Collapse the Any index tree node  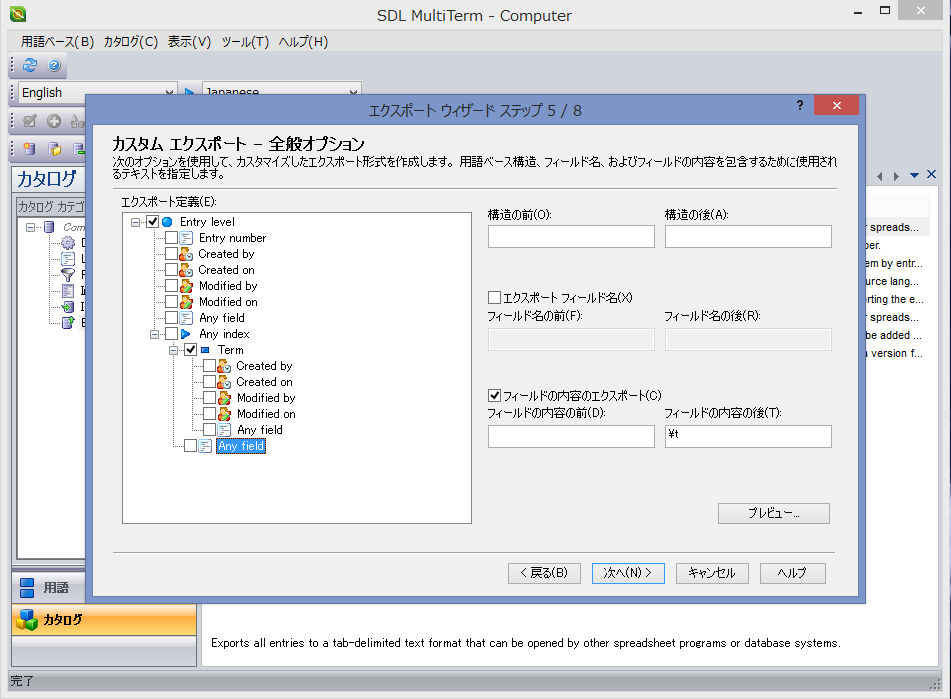pyautogui.click(x=155, y=334)
